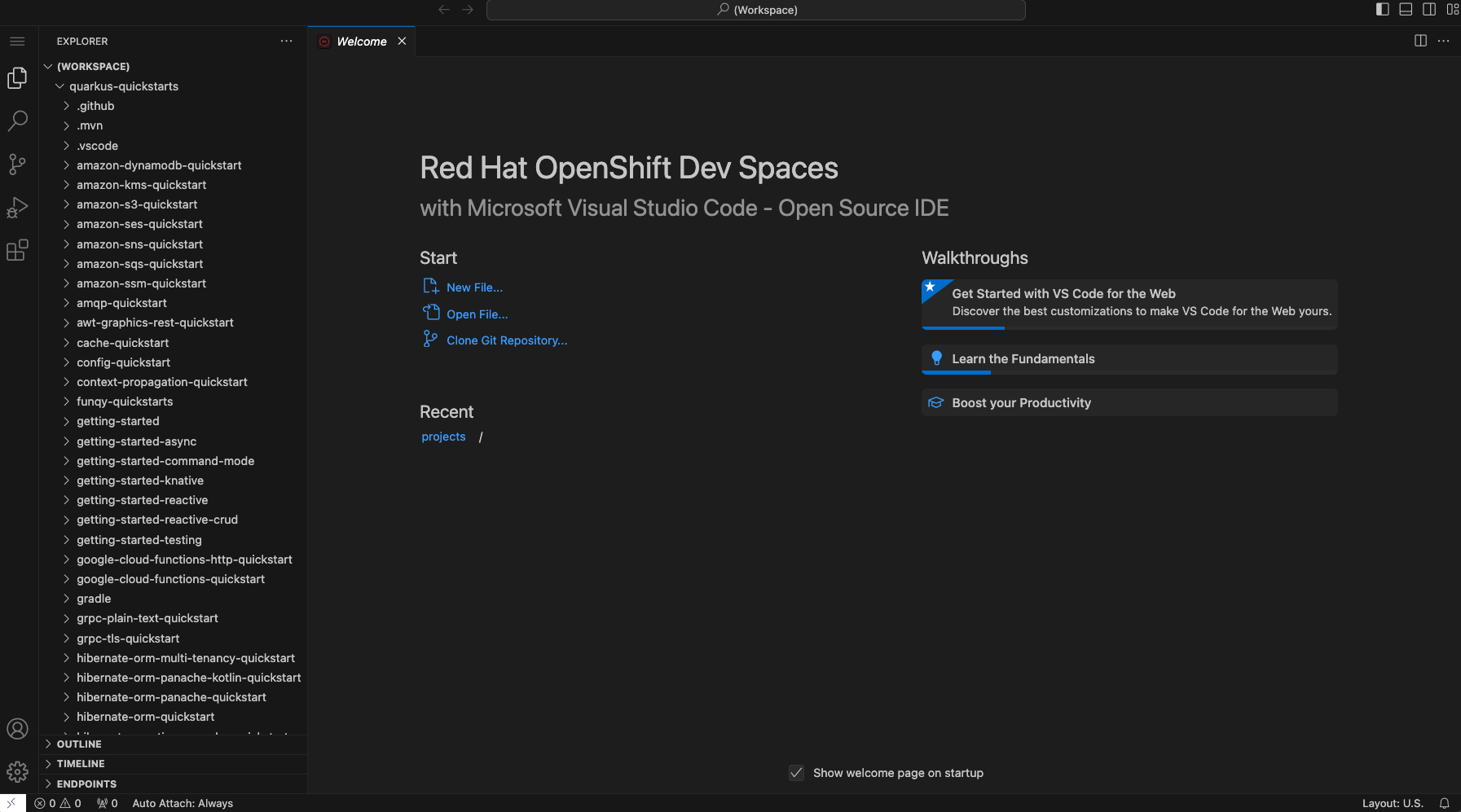Expand the .vscode folder
The width and height of the screenshot is (1461, 812).
pyautogui.click(x=66, y=146)
